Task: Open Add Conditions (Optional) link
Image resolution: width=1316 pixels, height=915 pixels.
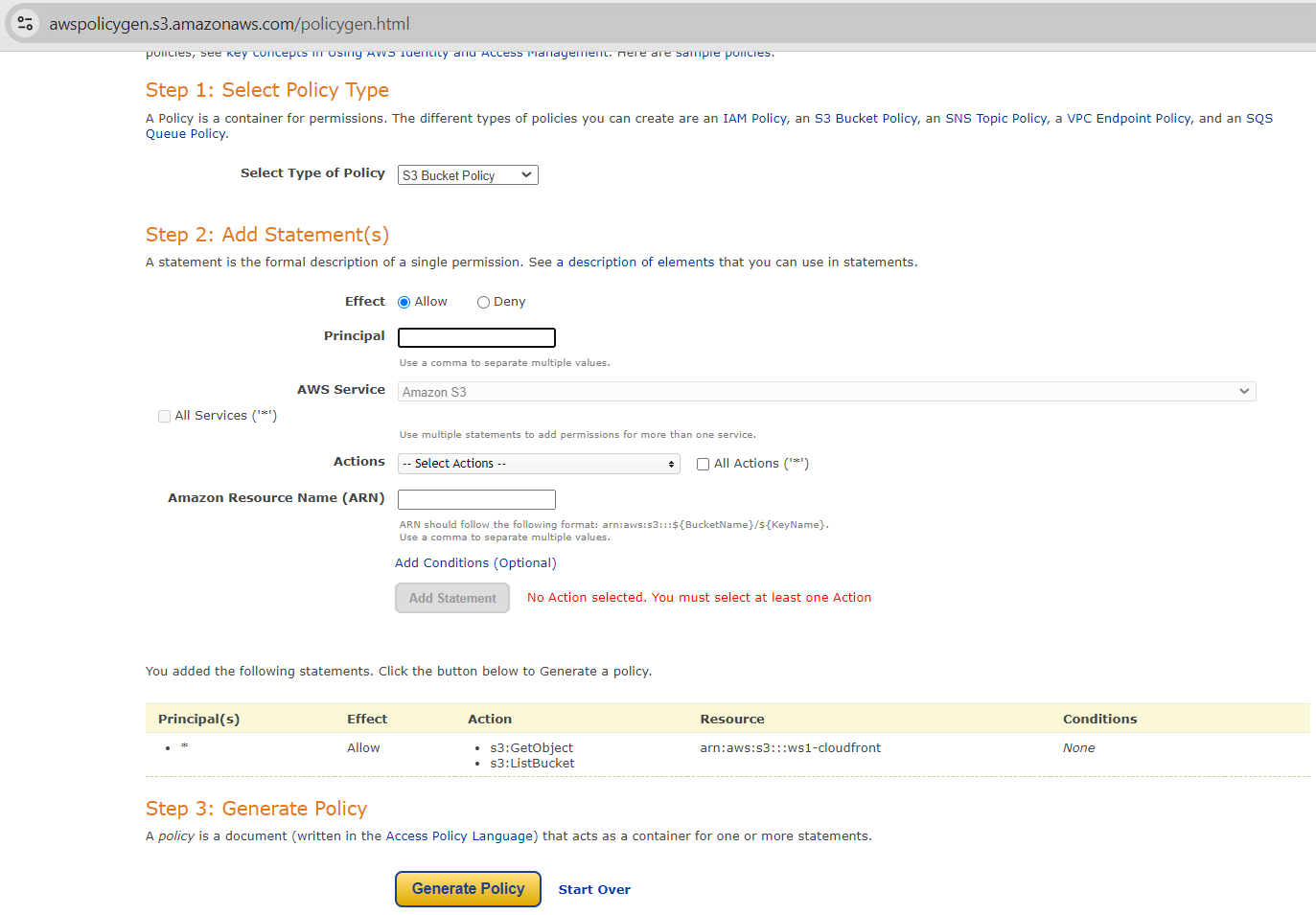Action: (x=475, y=563)
